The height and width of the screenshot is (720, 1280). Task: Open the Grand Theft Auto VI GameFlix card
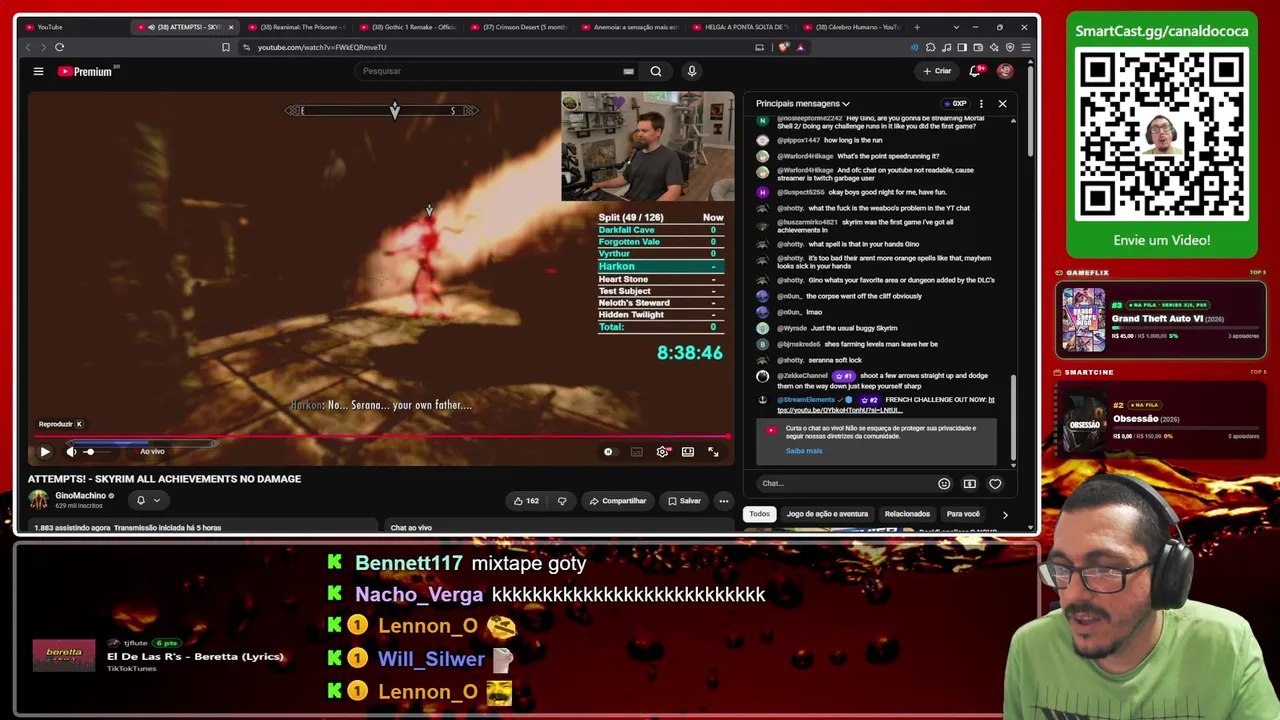click(x=1161, y=320)
